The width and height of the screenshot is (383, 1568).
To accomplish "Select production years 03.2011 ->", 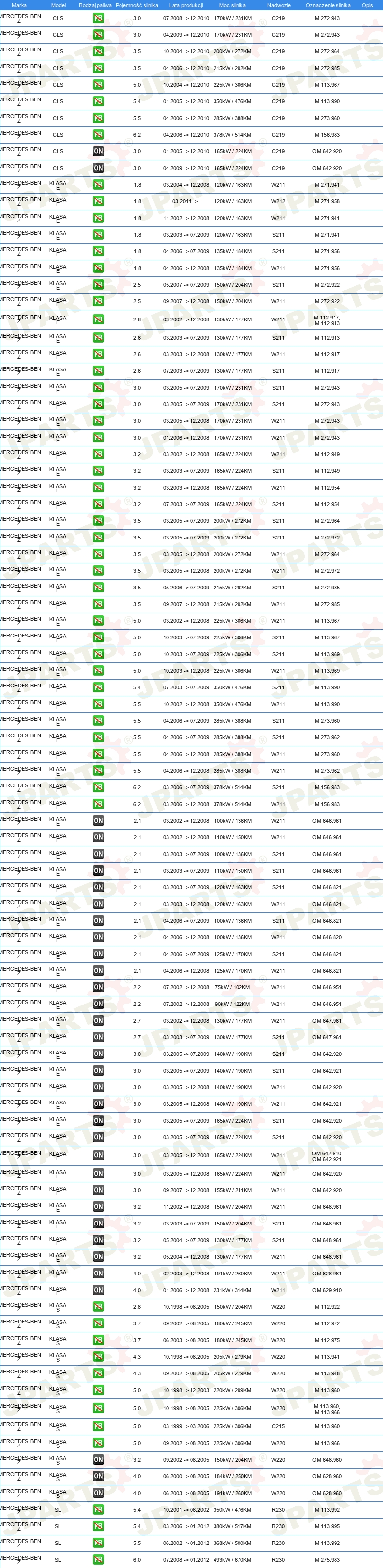I will click(x=185, y=201).
